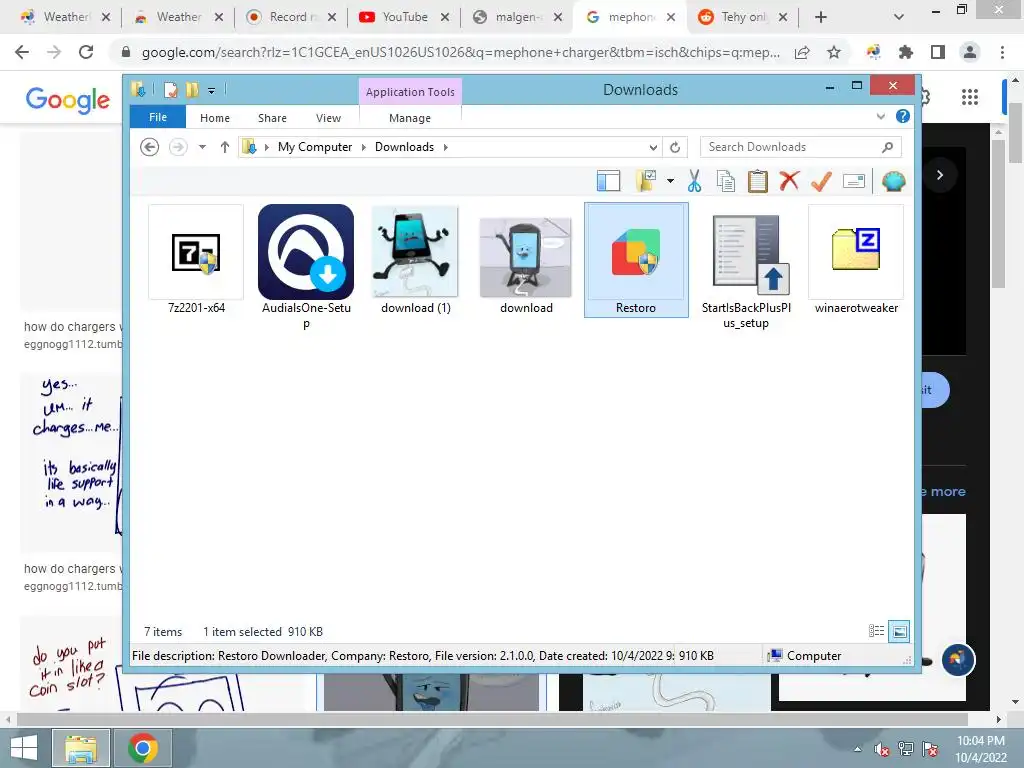The width and height of the screenshot is (1024, 768).
Task: Click My Computer in address breadcrumb
Action: click(x=315, y=147)
